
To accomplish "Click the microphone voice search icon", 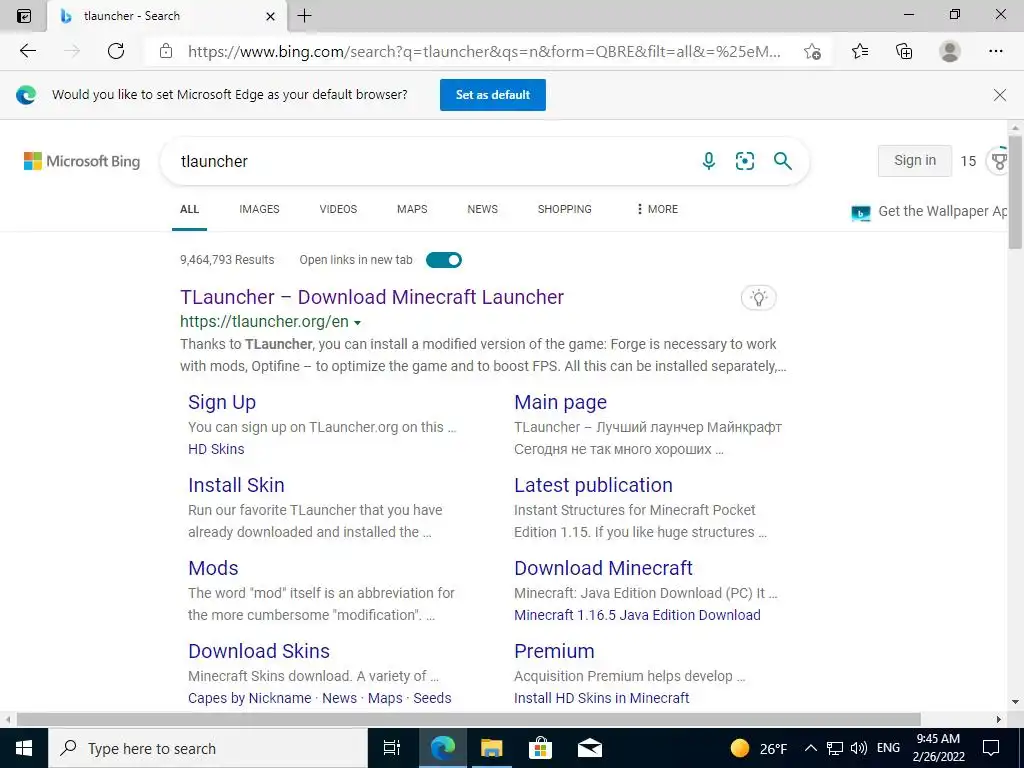I will pos(709,161).
